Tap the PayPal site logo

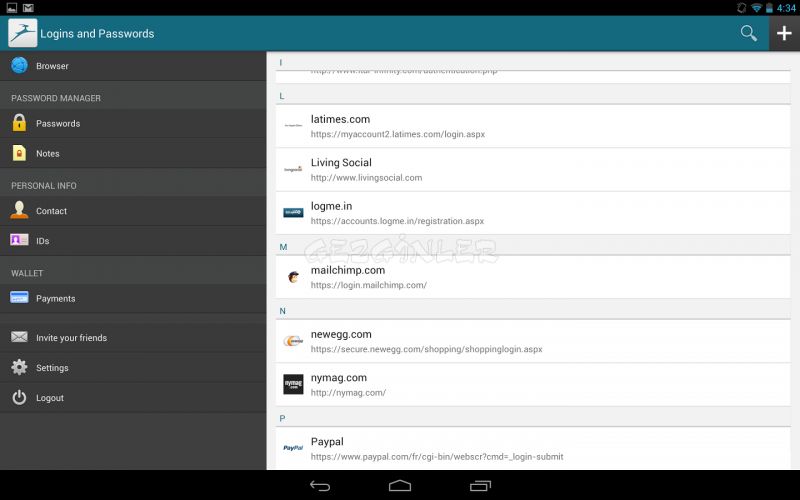coord(293,448)
